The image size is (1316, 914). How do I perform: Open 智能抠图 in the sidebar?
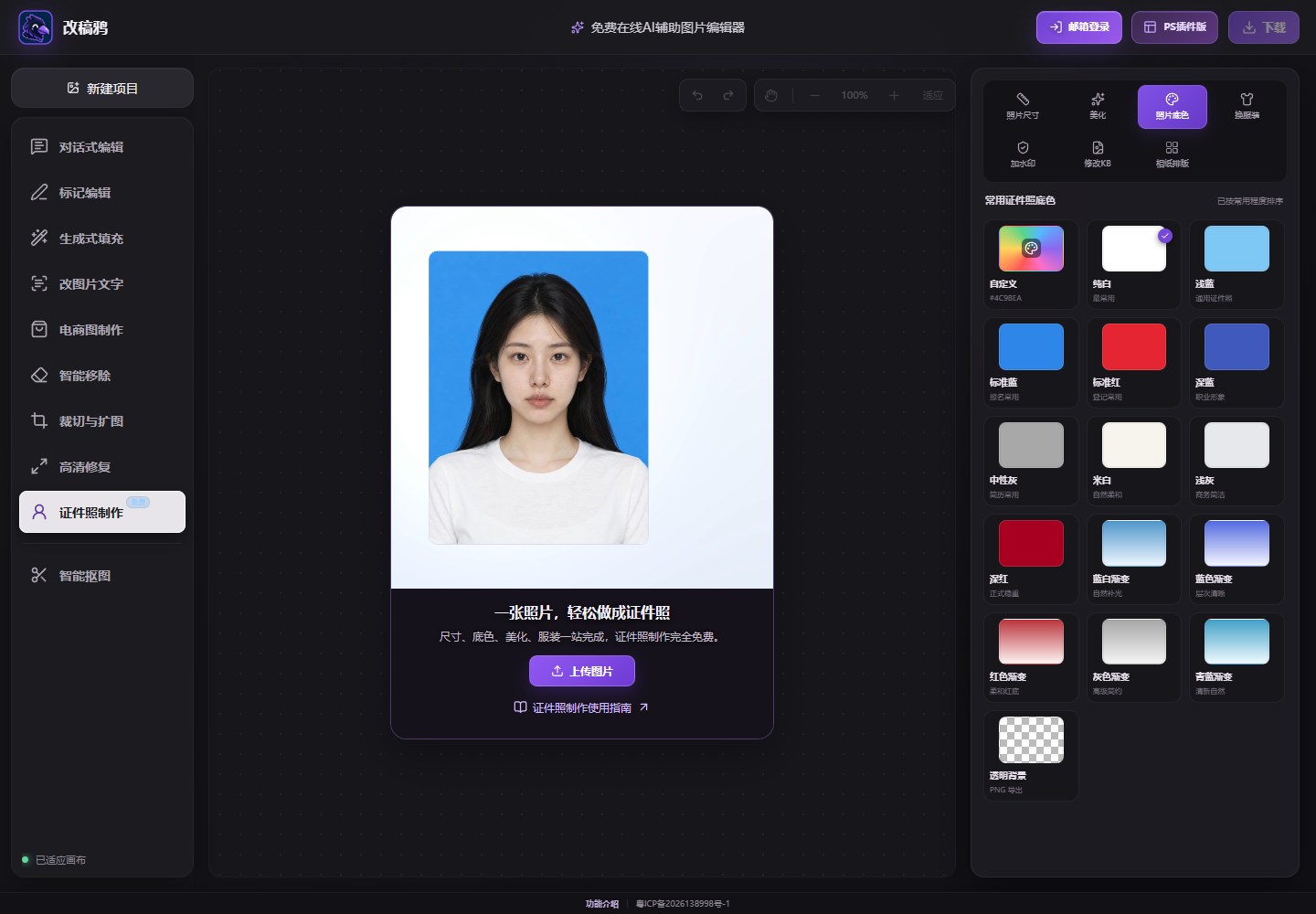tap(102, 576)
